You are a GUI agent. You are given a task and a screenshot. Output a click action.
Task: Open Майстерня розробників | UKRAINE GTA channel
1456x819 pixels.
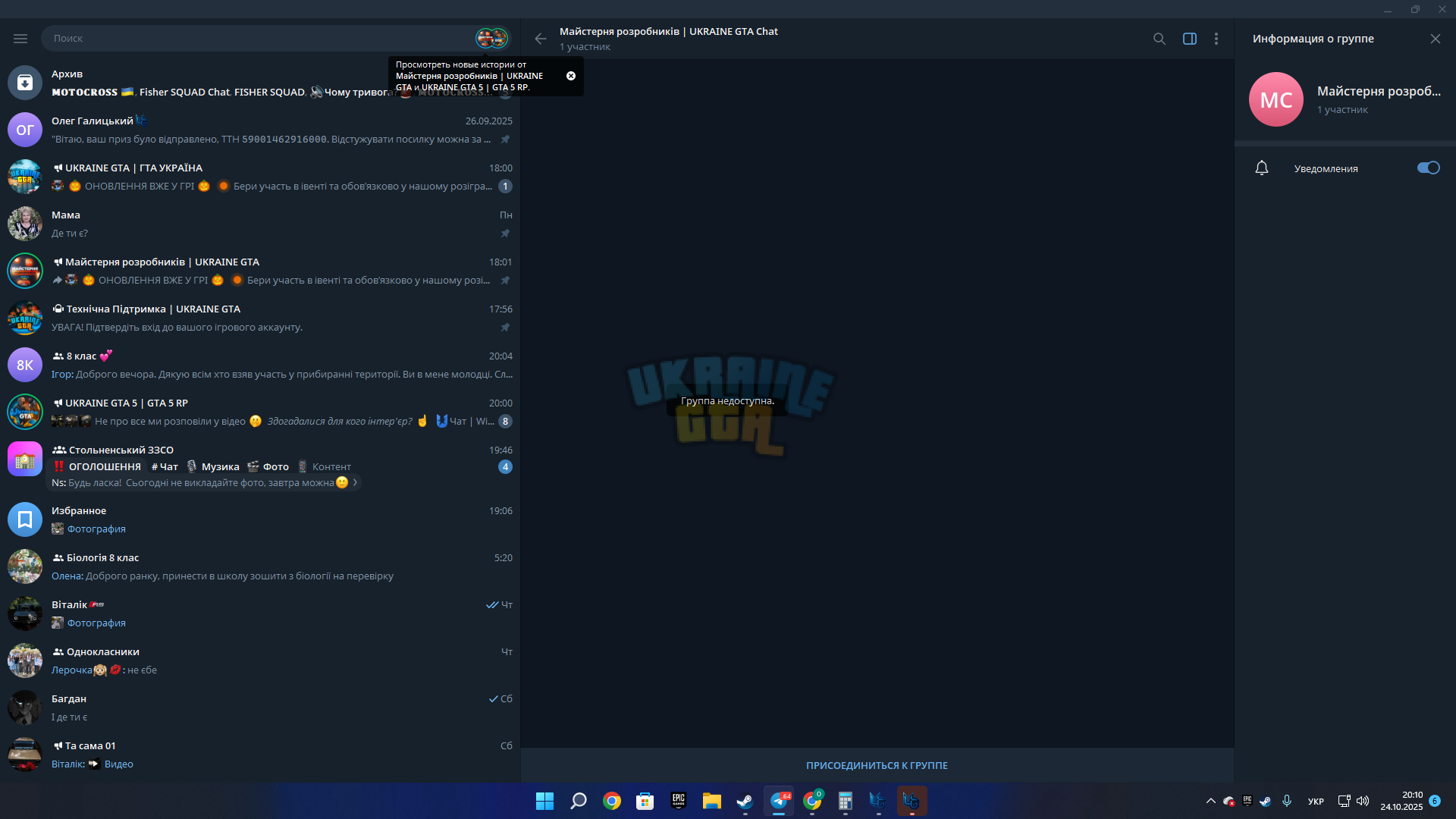tap(260, 271)
